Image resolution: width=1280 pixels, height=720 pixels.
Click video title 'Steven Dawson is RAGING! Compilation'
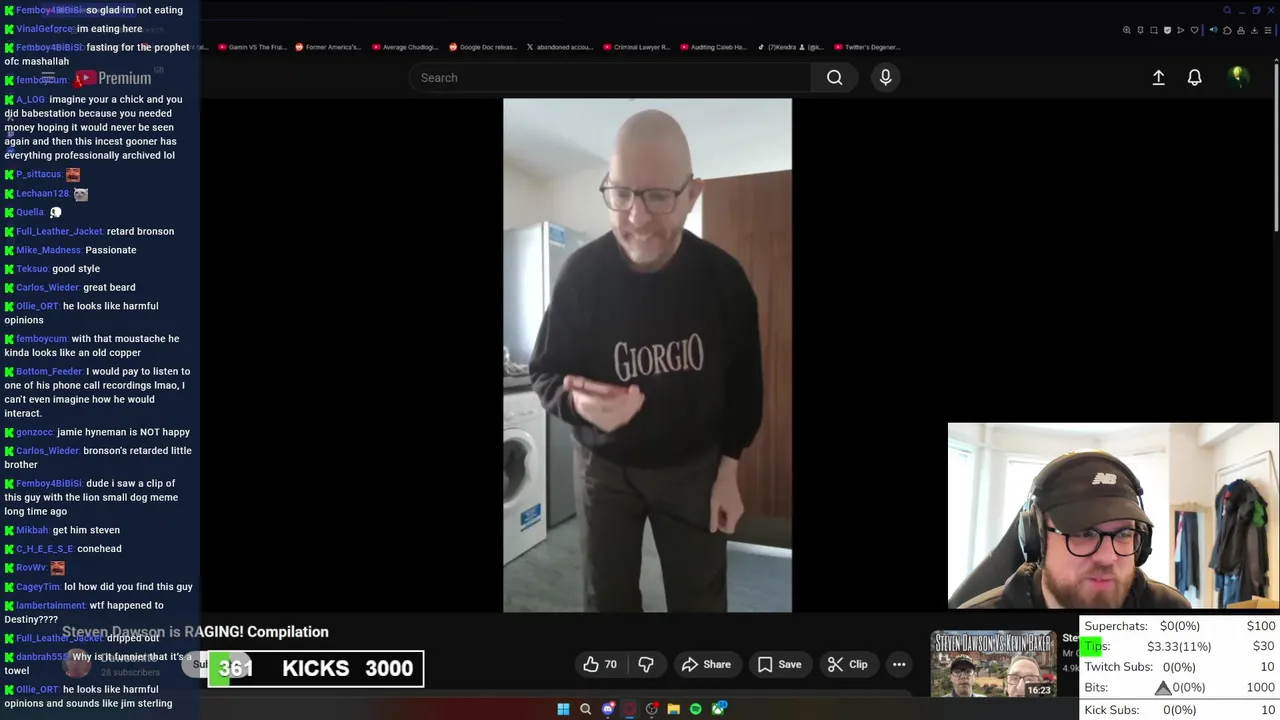(x=195, y=632)
